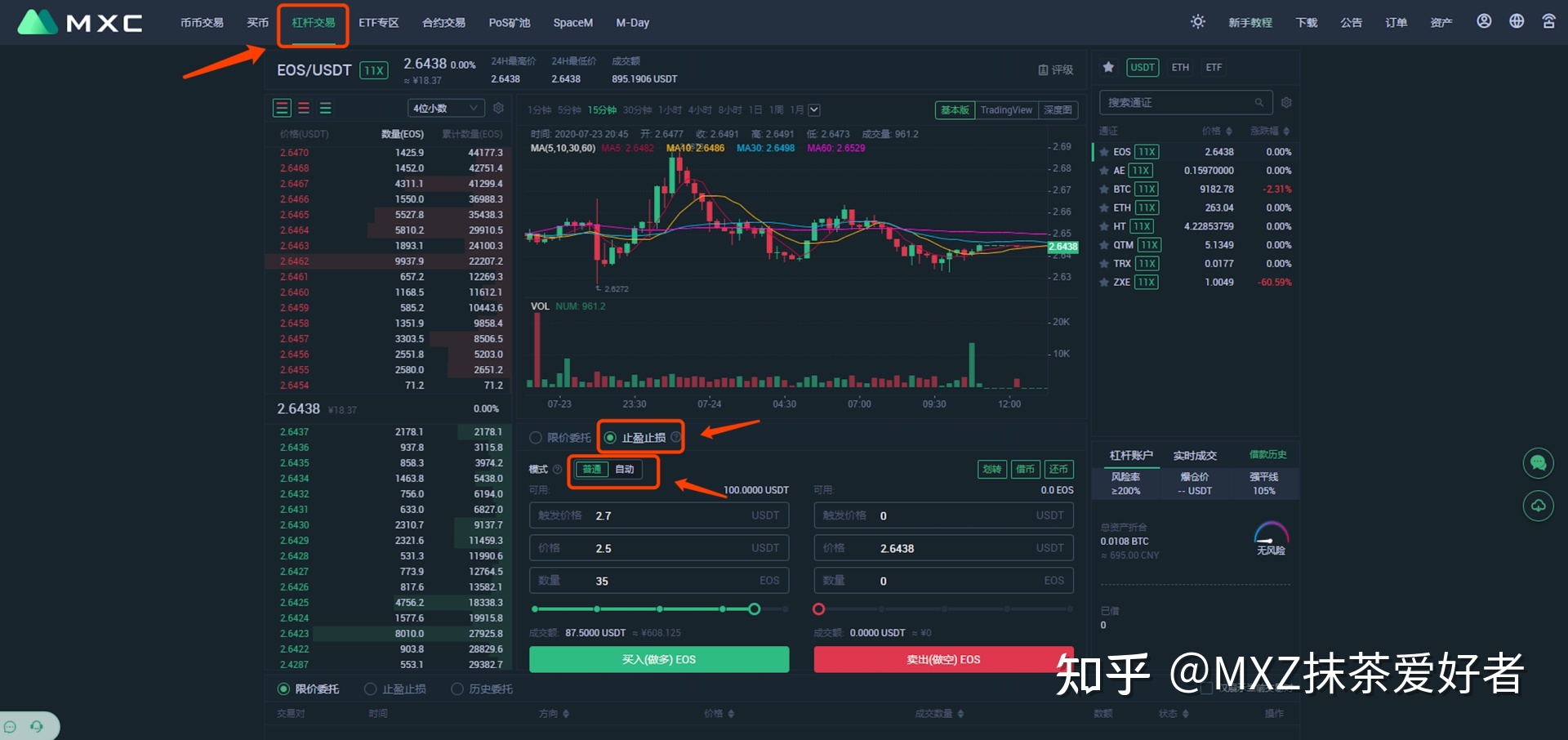Select the 限价委托 order type radio

point(536,438)
